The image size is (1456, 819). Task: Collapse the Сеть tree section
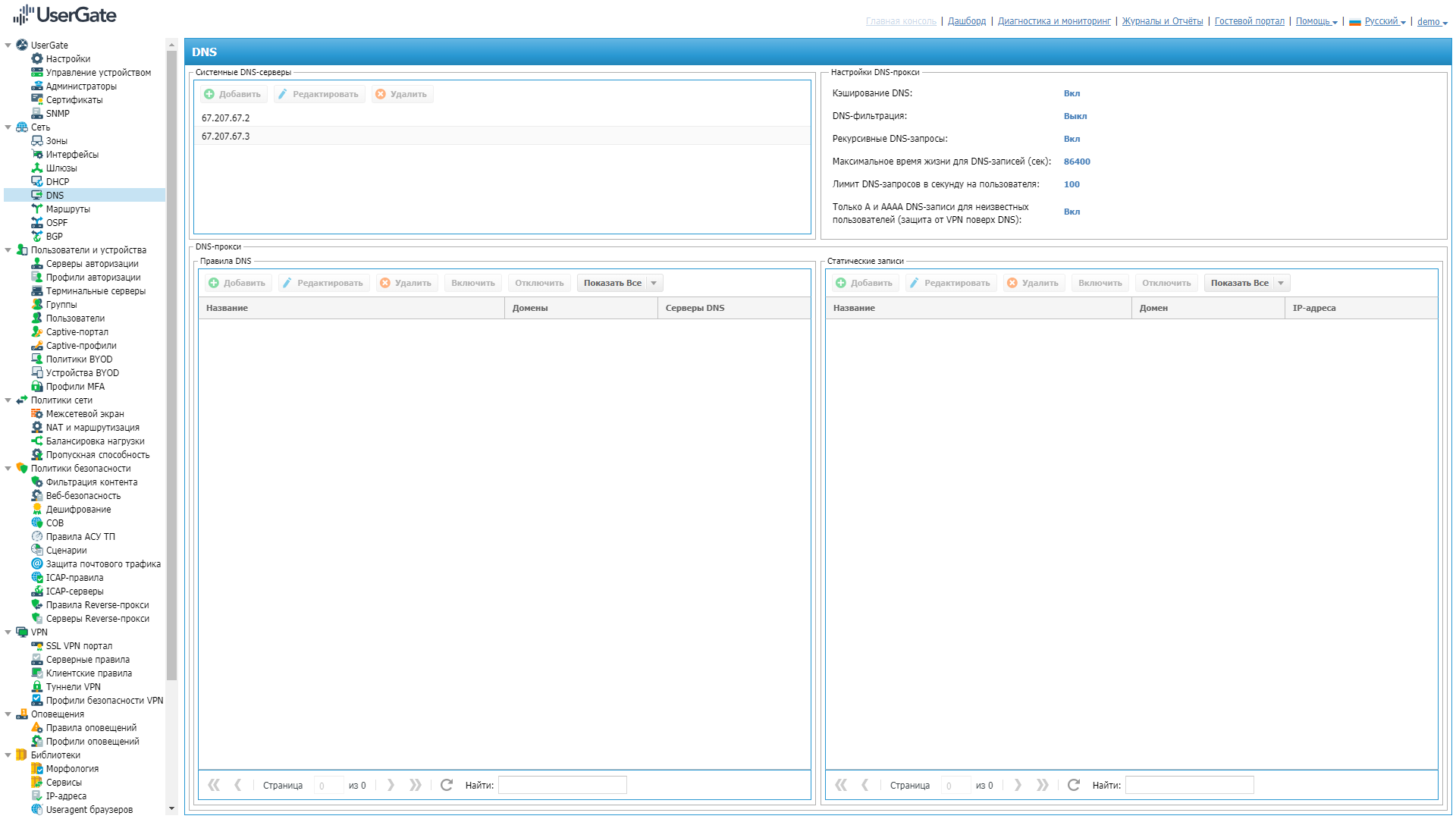[8, 127]
